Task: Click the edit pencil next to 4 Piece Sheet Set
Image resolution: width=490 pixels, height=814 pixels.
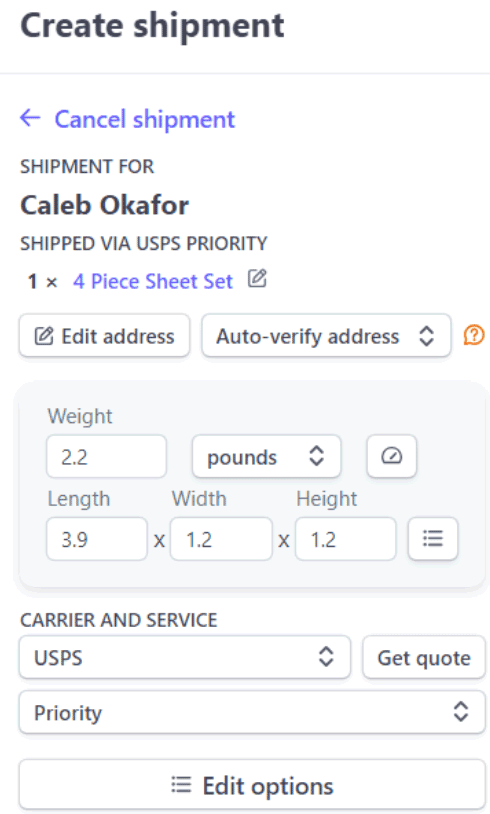Action: click(257, 279)
